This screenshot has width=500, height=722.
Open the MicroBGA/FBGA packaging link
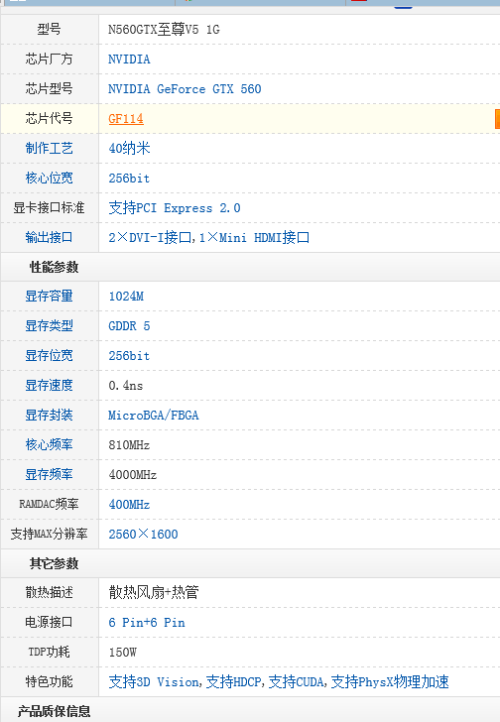[x=153, y=415]
